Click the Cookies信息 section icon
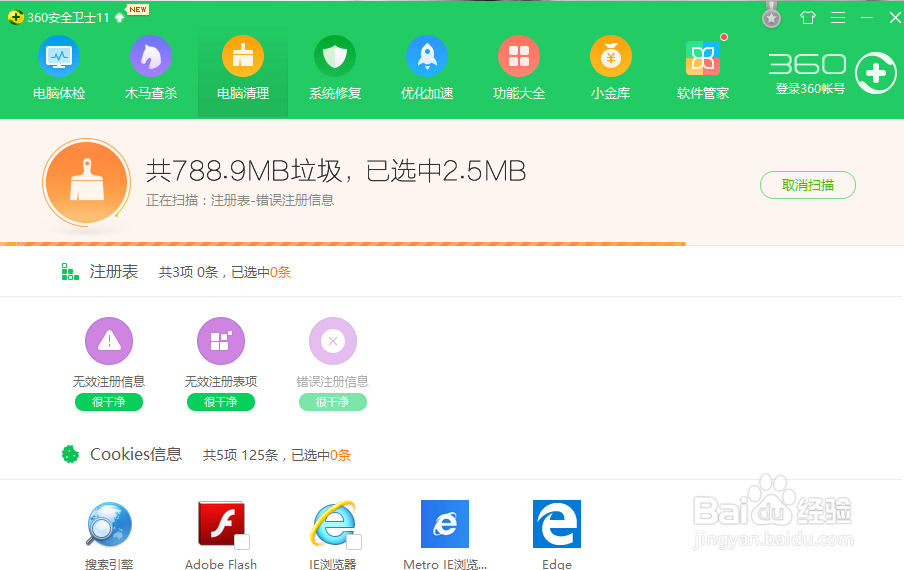Viewport: 904px width, 570px height. (70, 454)
